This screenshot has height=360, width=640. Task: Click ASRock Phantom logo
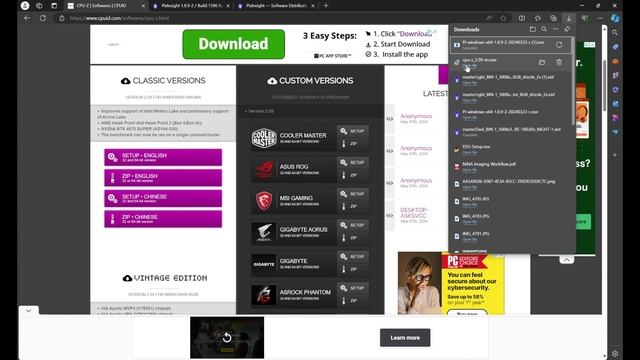coord(264,295)
